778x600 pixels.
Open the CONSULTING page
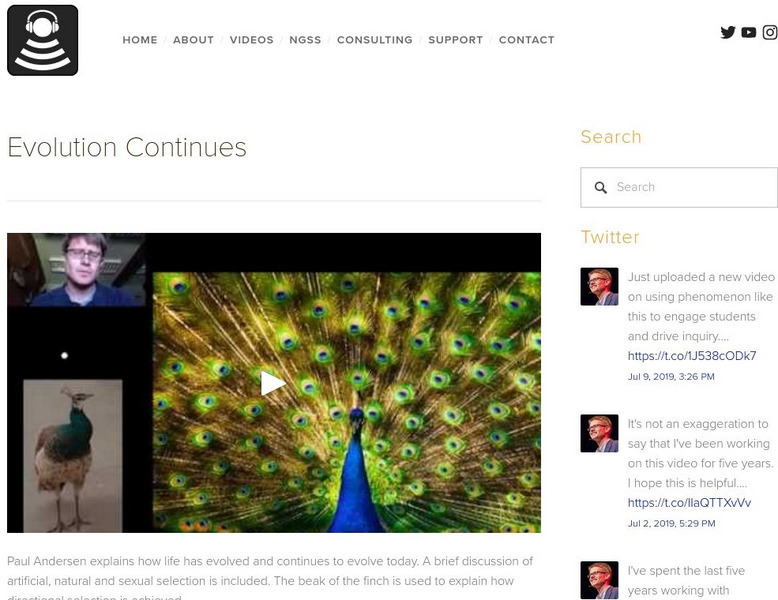click(375, 40)
